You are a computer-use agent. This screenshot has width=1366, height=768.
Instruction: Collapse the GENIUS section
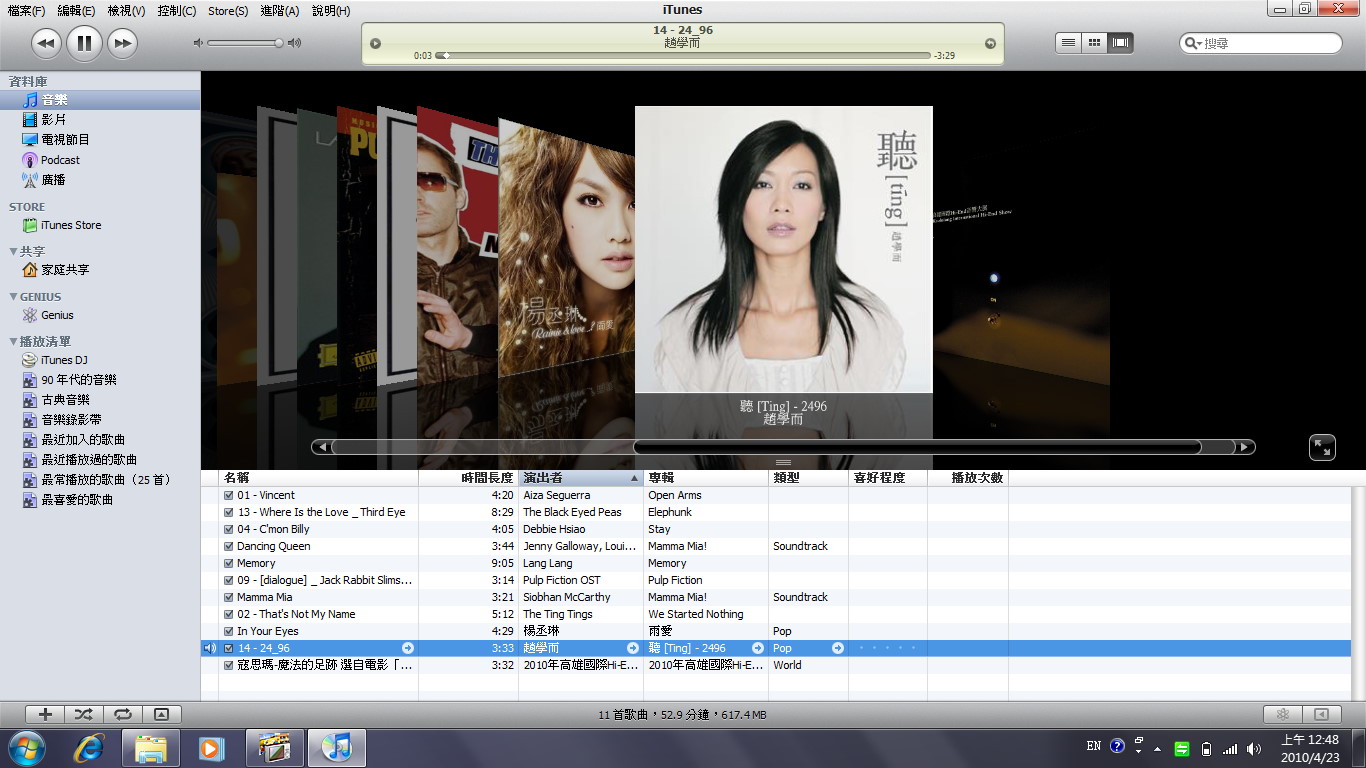13,297
